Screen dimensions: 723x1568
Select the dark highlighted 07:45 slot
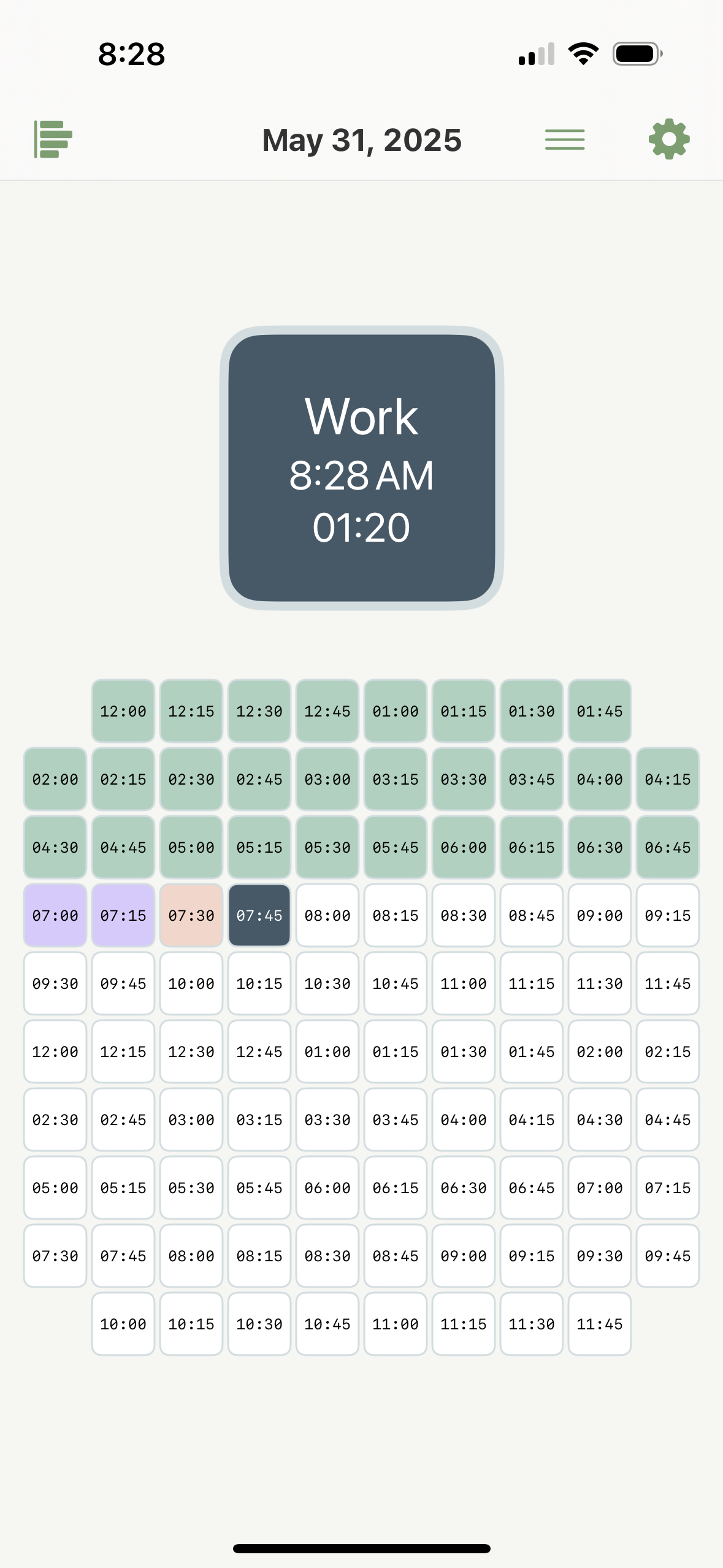[x=259, y=915]
